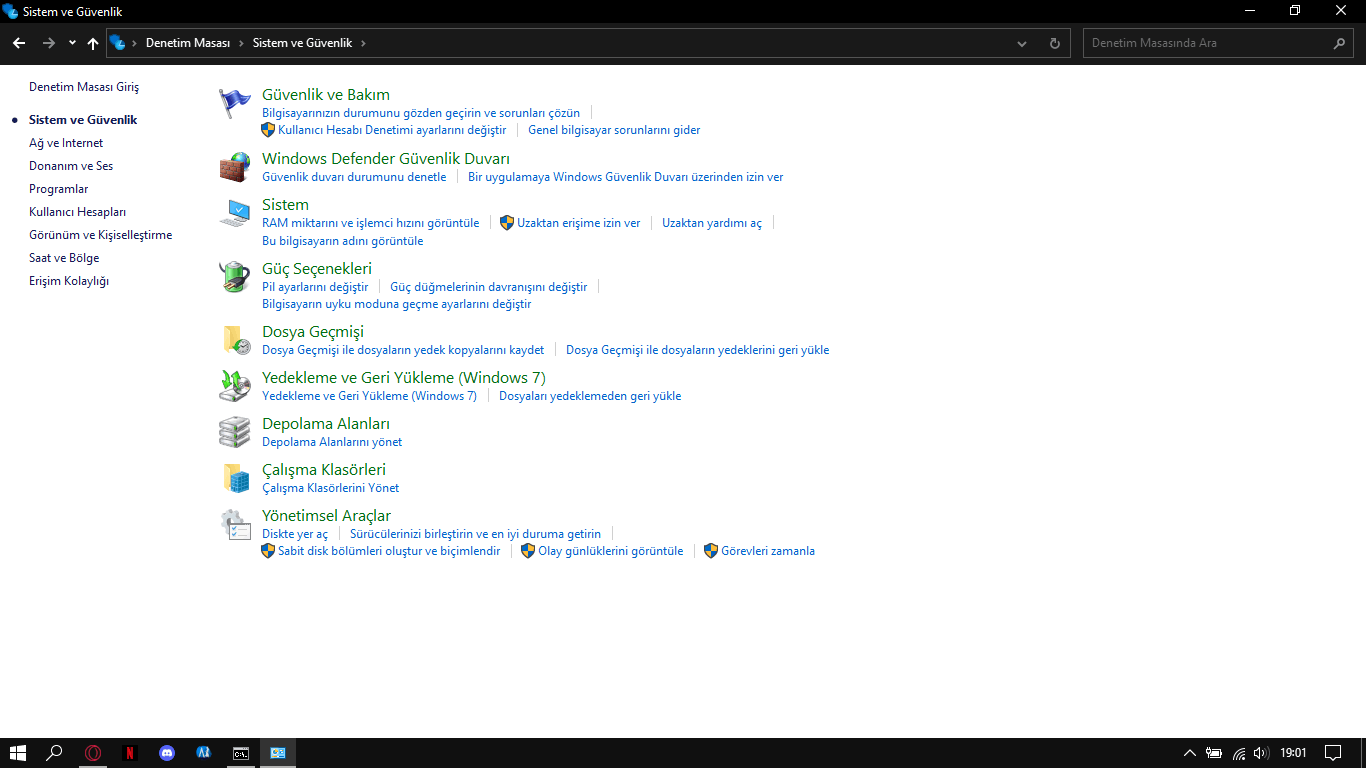1366x768 pixels.
Task: Click the Control Panel taskbar button
Action: point(278,753)
